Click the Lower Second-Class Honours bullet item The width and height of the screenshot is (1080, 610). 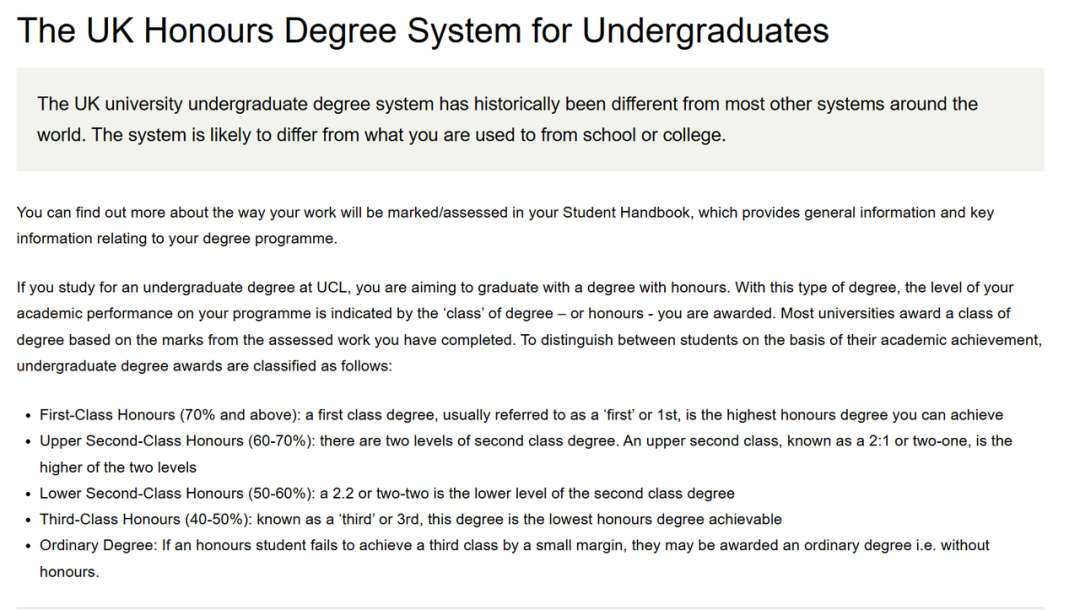click(x=387, y=493)
